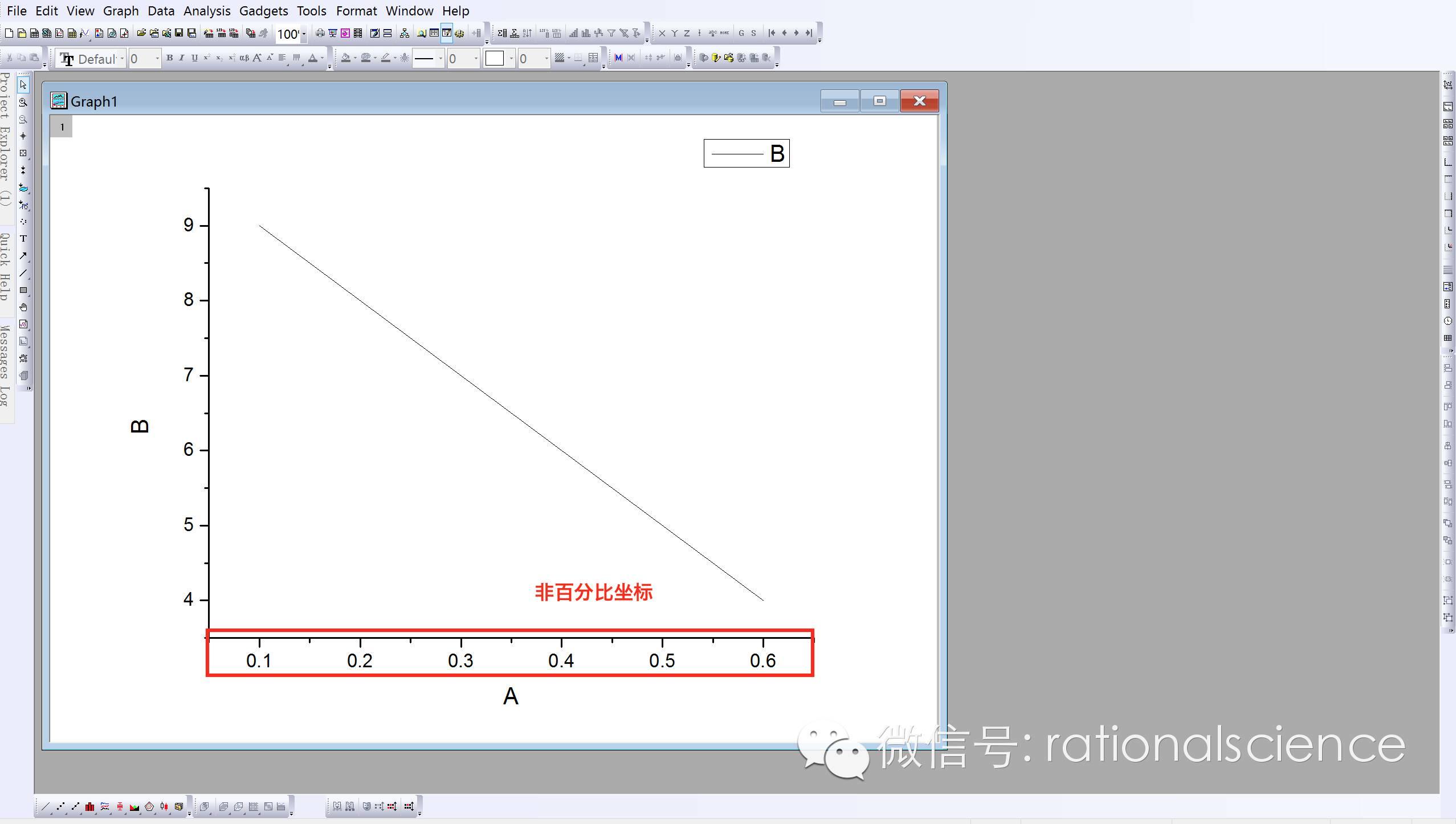Create a Scatter plot from the 2D Graphs toolbar

pos(60,806)
